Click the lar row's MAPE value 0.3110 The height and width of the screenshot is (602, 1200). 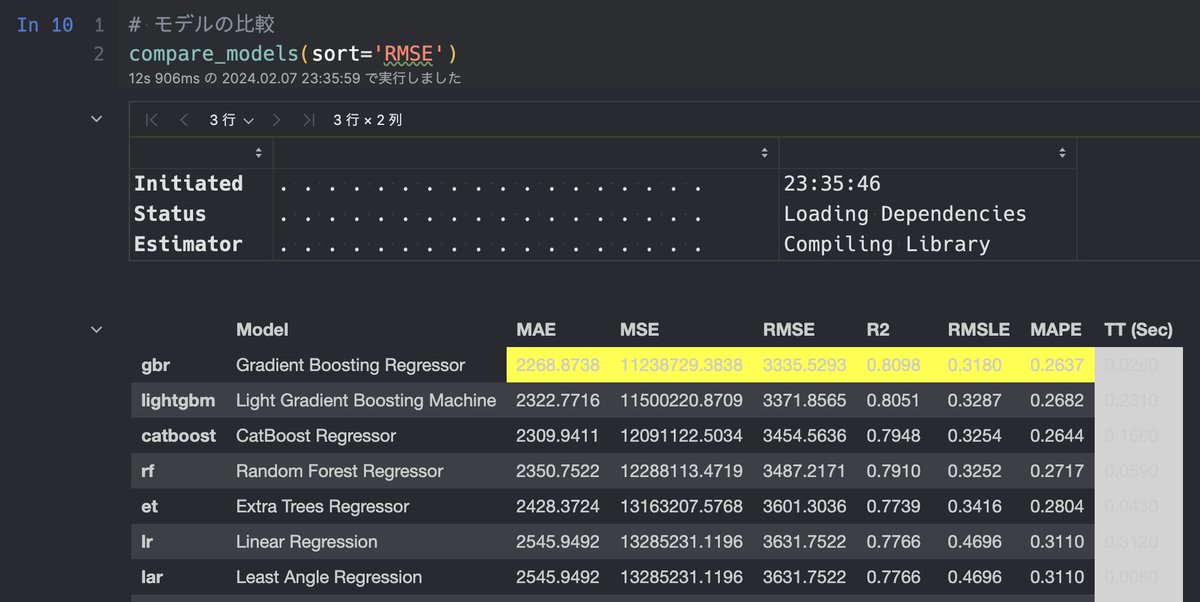[x=1057, y=577]
